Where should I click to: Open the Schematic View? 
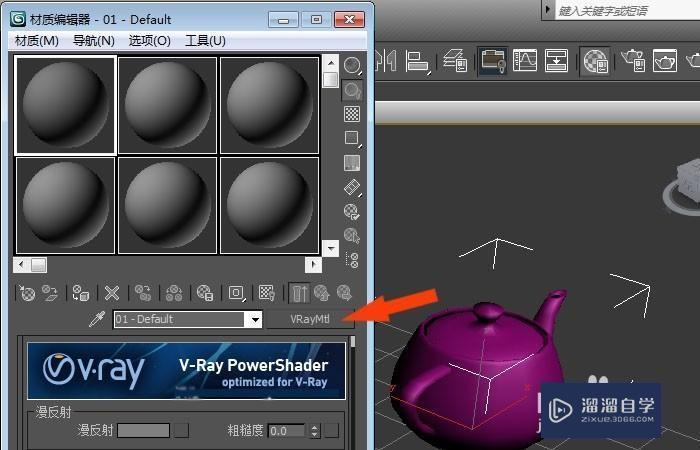(x=556, y=60)
